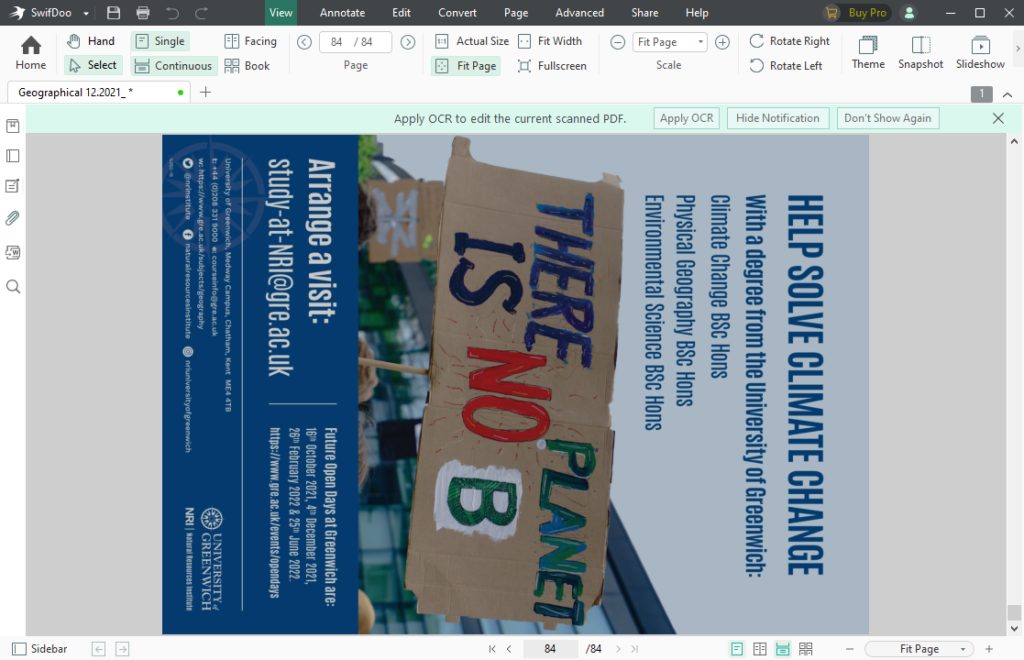
Task: Switch to the Annotate tab
Action: [x=342, y=12]
